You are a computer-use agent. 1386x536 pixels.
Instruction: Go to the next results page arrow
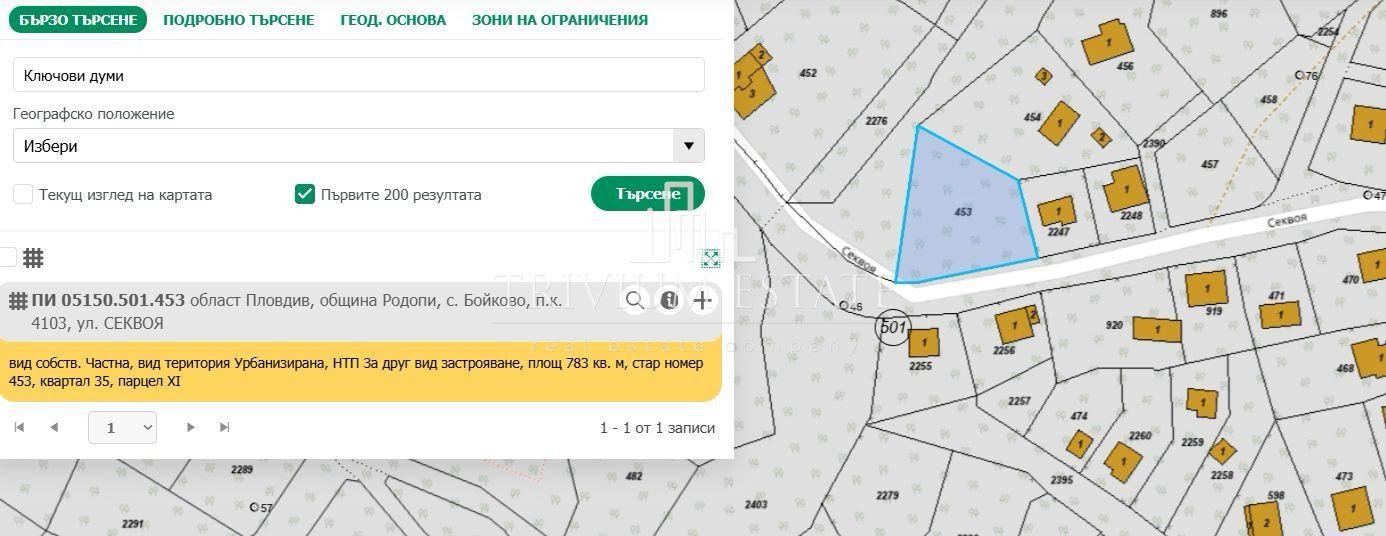pyautogui.click(x=191, y=427)
